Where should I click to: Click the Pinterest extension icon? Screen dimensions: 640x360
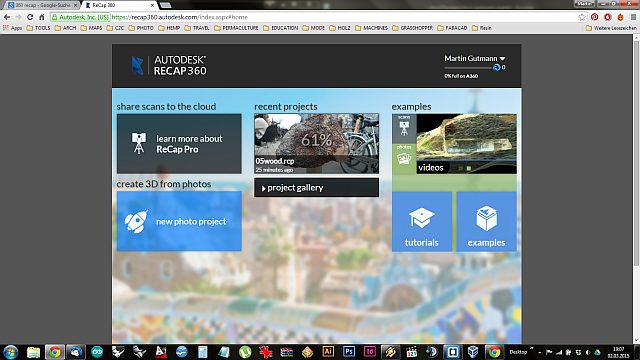(594, 17)
